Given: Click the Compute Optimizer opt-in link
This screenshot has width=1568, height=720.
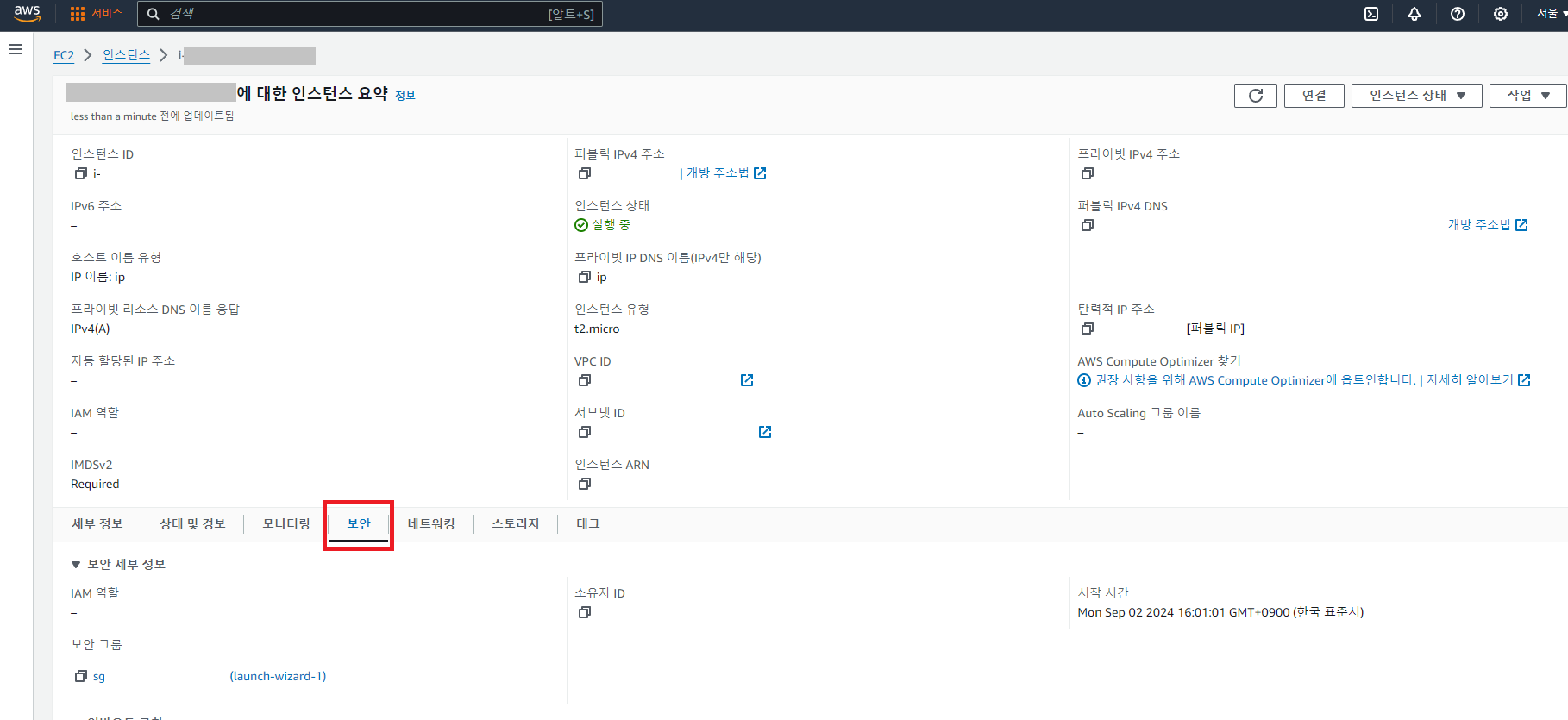Looking at the screenshot, I should (x=1256, y=380).
